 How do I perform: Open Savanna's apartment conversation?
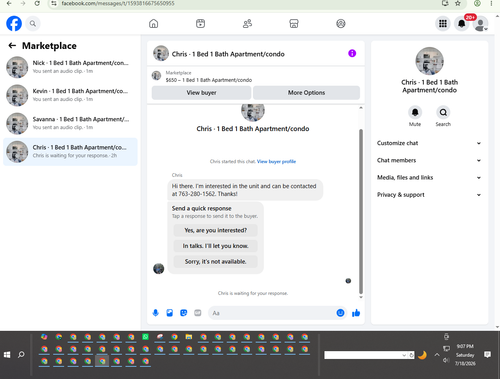(x=70, y=123)
